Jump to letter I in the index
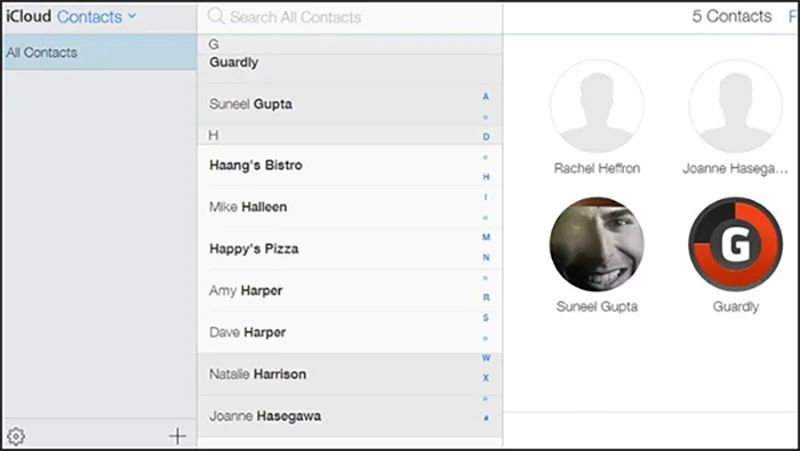 point(486,197)
